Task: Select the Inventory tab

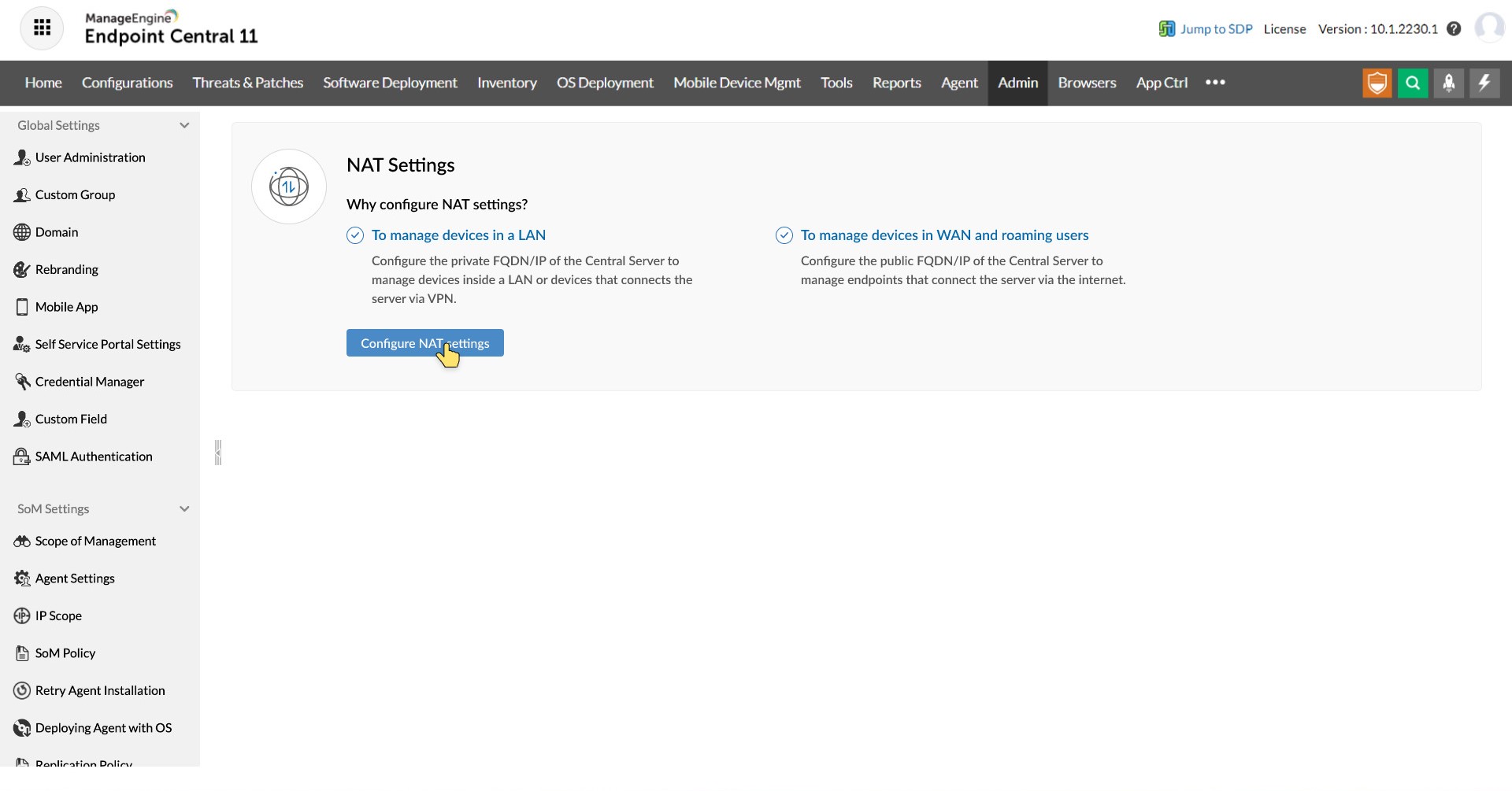Action: pos(507,83)
